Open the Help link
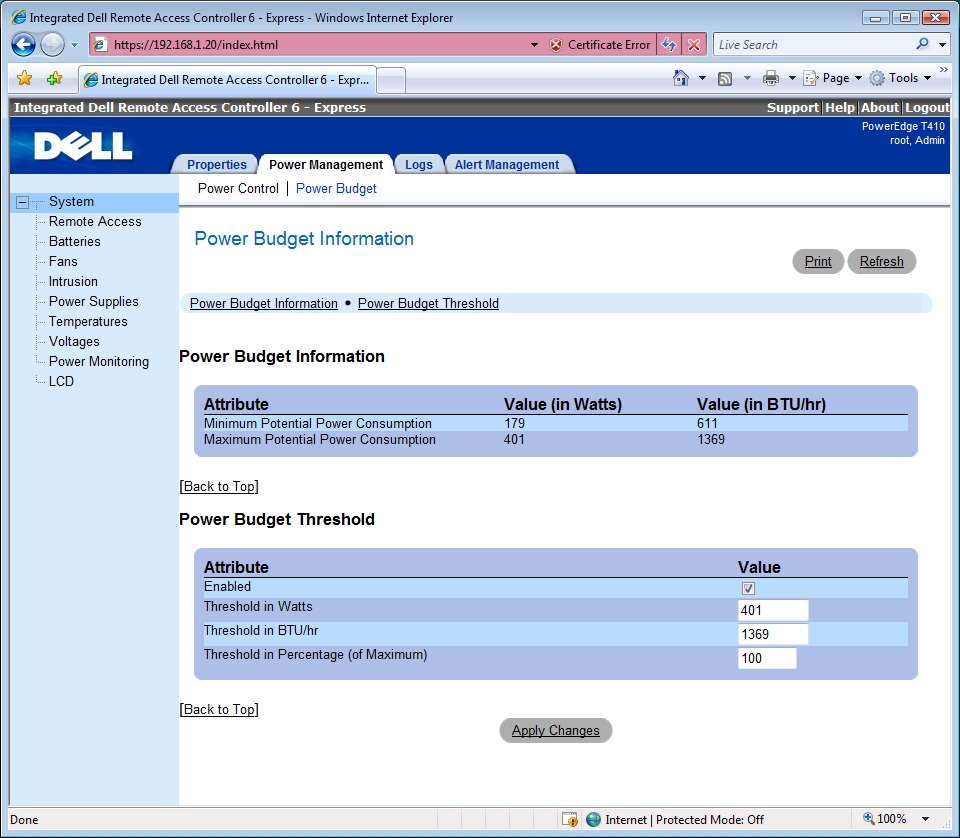 coord(839,107)
